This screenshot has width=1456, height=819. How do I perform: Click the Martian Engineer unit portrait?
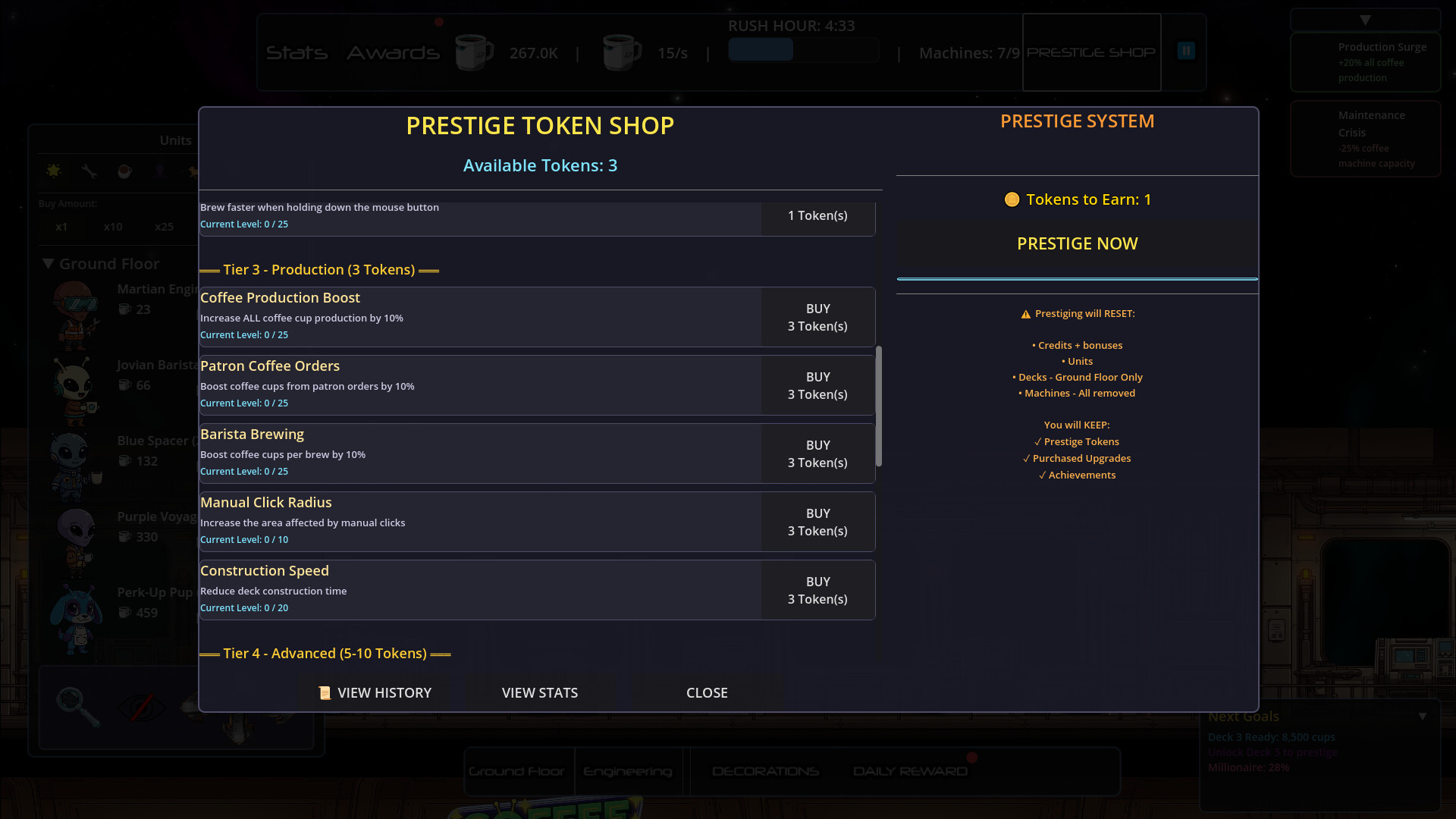click(74, 313)
